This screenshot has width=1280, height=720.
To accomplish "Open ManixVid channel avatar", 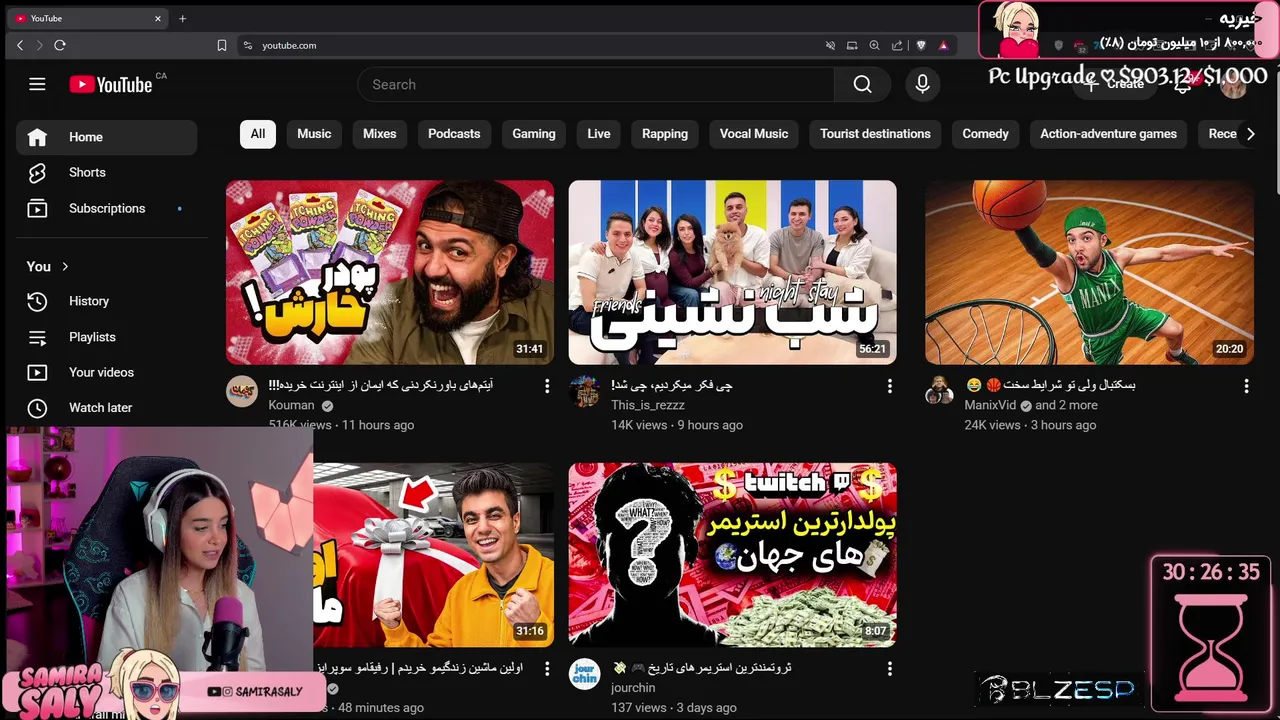I will (x=941, y=391).
